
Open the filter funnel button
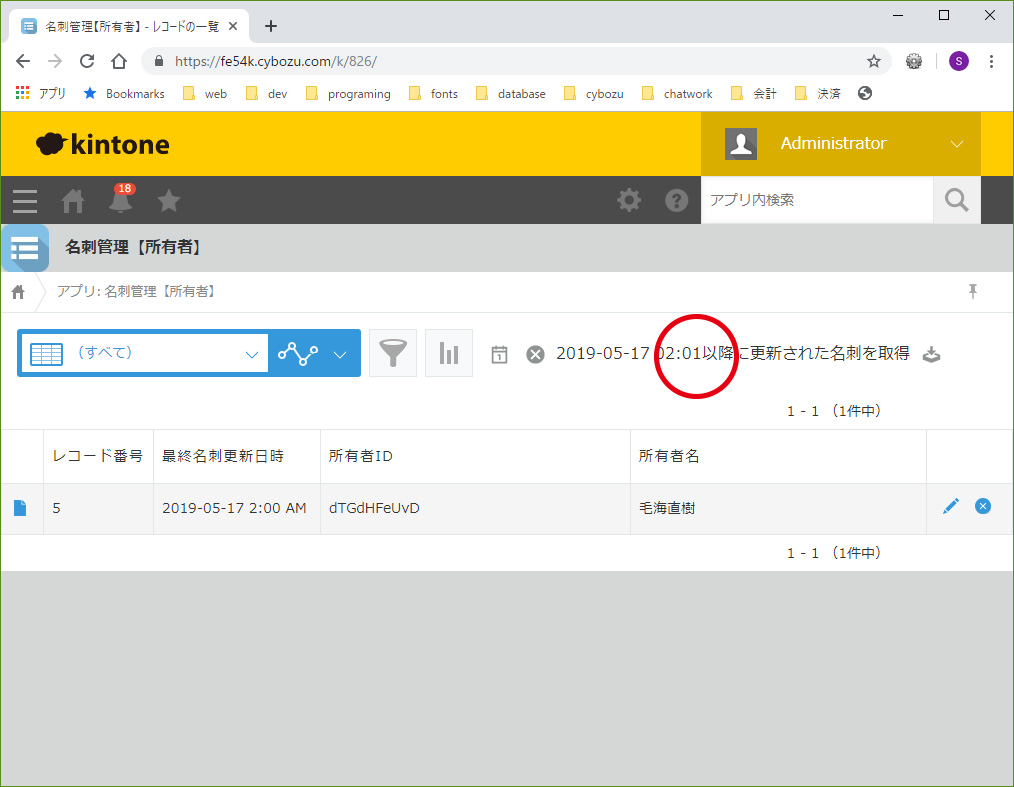coord(393,353)
